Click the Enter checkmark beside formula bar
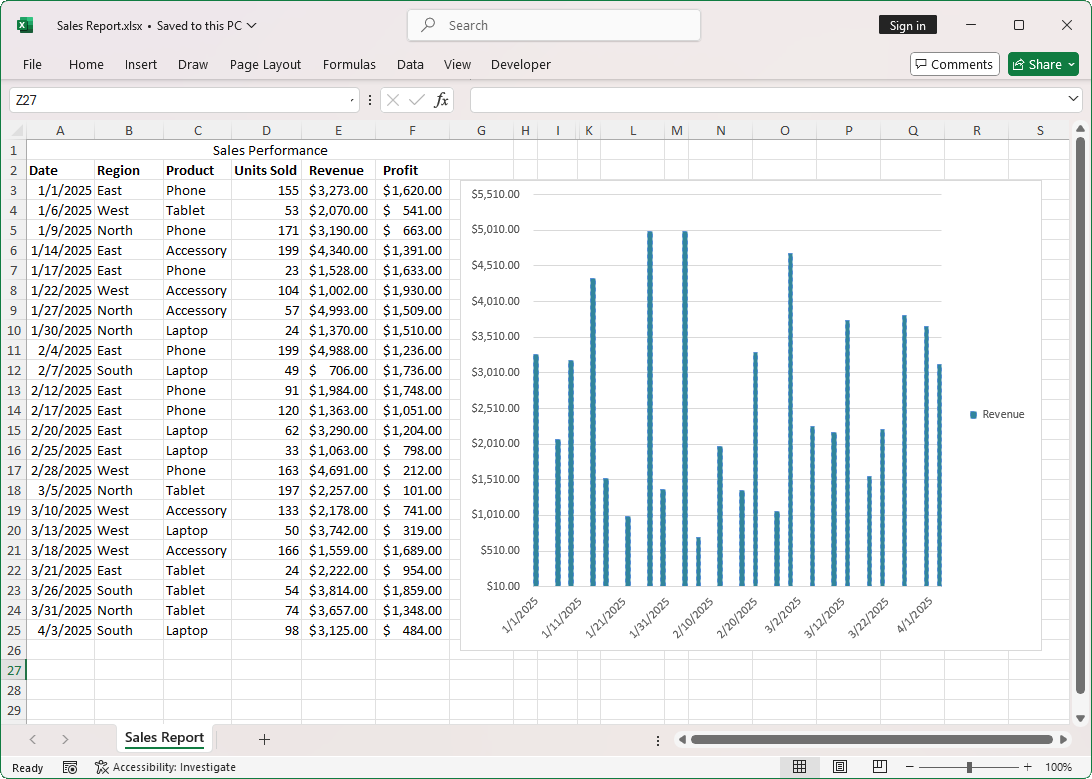The width and height of the screenshot is (1092, 779). (414, 100)
